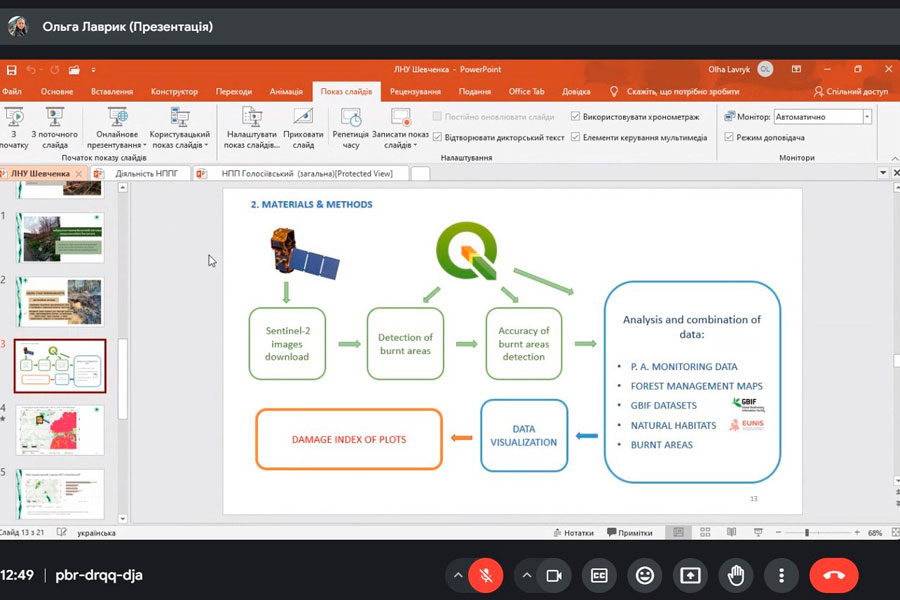Click the Спільний доступ button

click(851, 91)
